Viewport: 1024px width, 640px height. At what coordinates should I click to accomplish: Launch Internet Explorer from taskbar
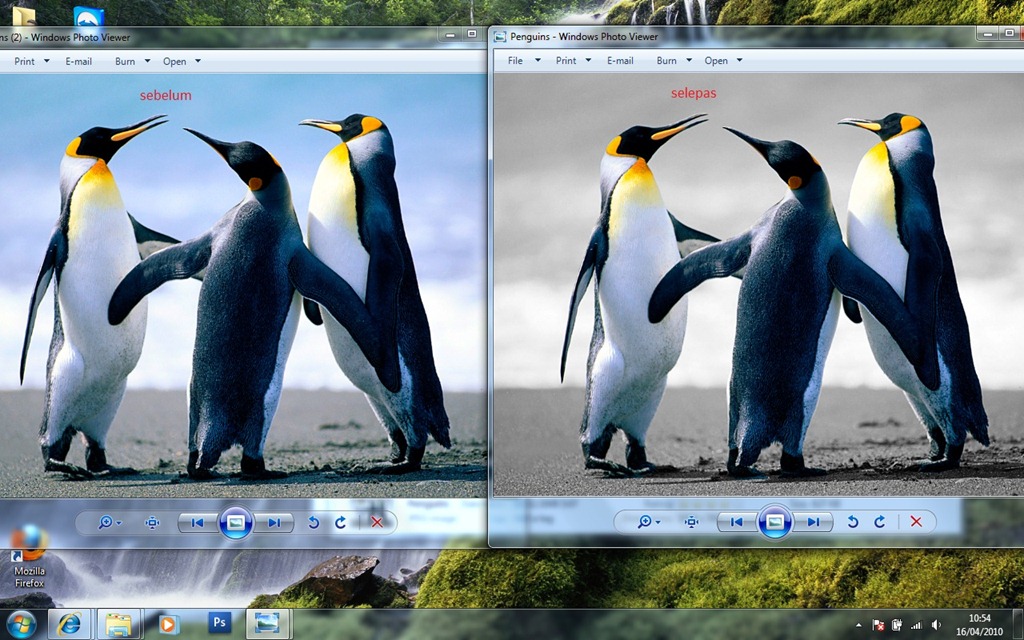tap(69, 624)
